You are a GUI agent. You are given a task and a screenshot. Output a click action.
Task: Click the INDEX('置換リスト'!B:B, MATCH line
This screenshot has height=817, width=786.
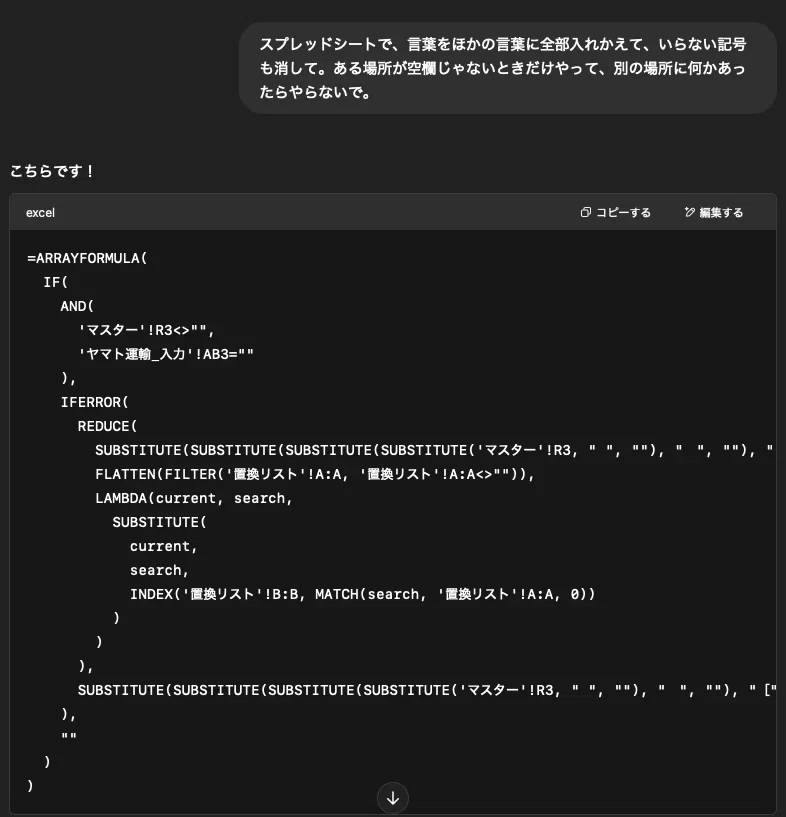[362, 594]
